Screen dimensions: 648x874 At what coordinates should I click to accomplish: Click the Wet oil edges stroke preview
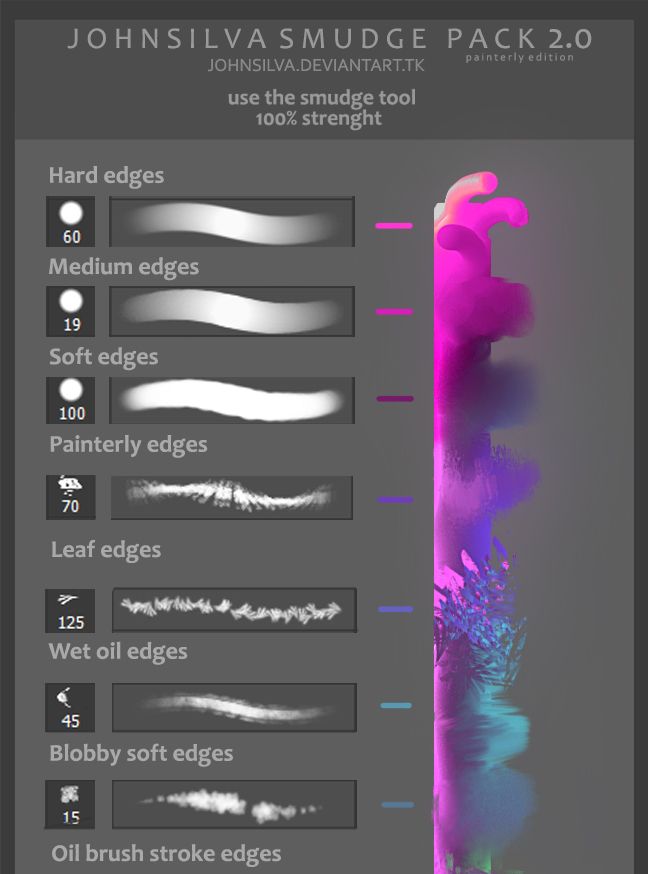tap(234, 707)
